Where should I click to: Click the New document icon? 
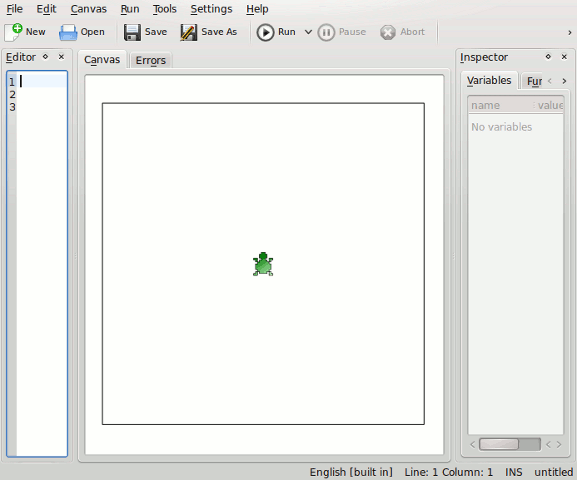(x=13, y=32)
